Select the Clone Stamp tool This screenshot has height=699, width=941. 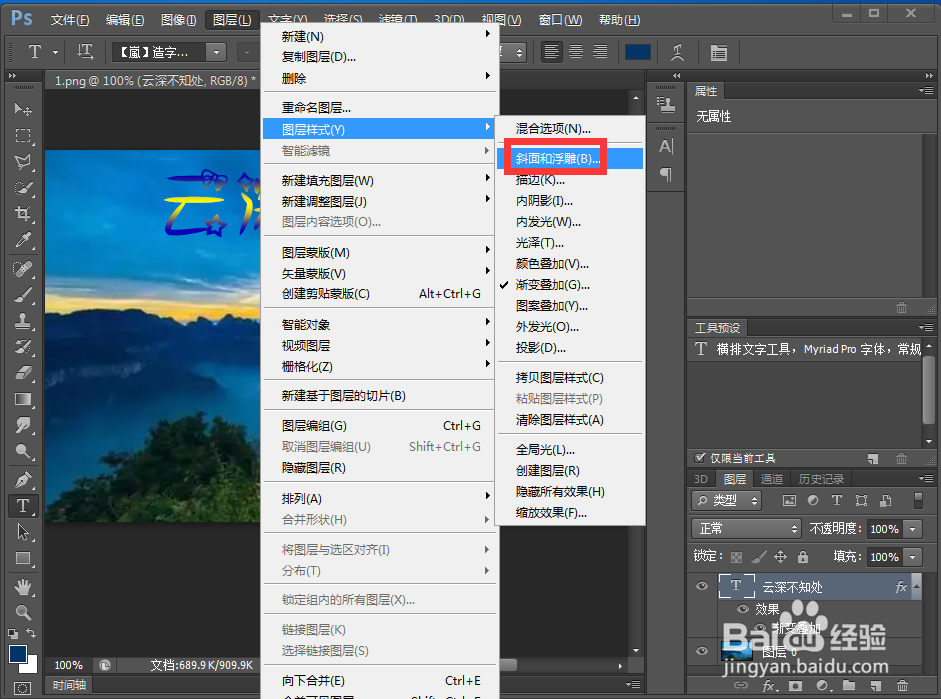click(x=23, y=321)
